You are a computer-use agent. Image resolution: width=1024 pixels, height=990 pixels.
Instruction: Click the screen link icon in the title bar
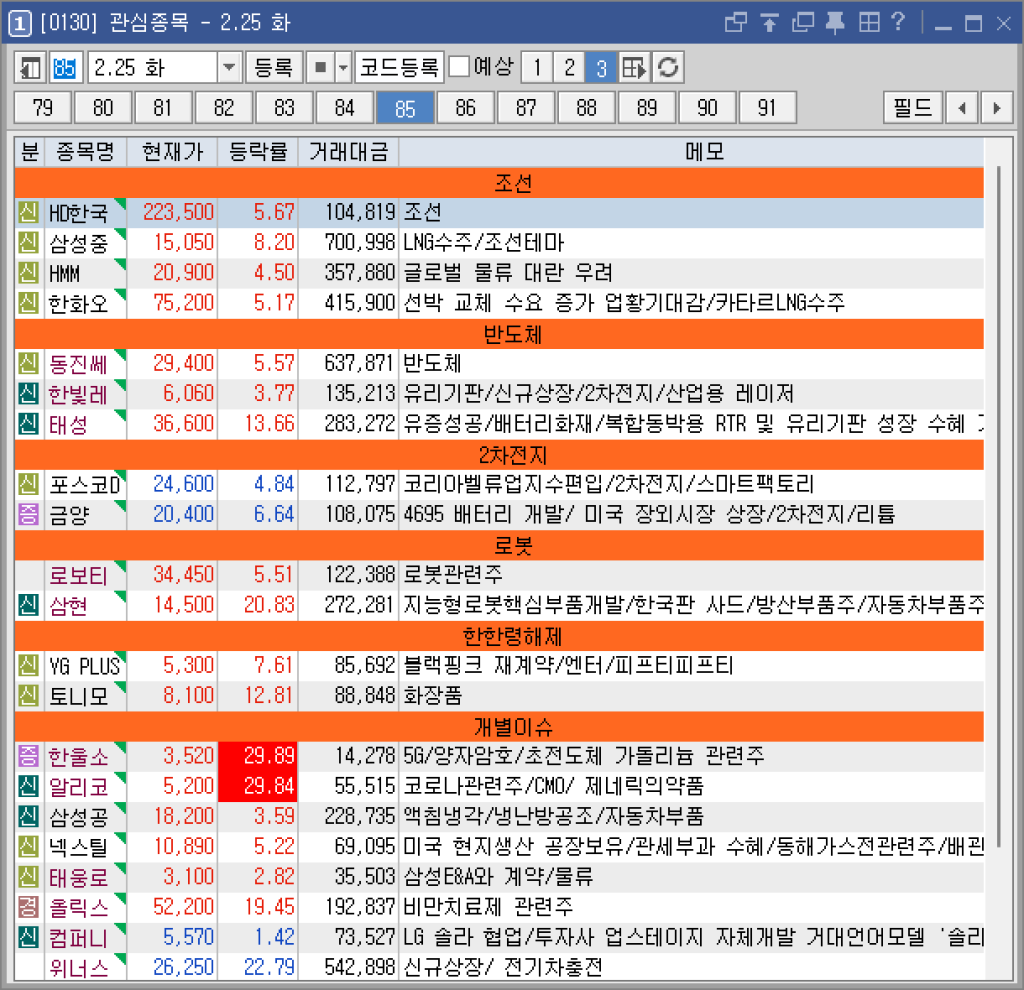[x=735, y=23]
